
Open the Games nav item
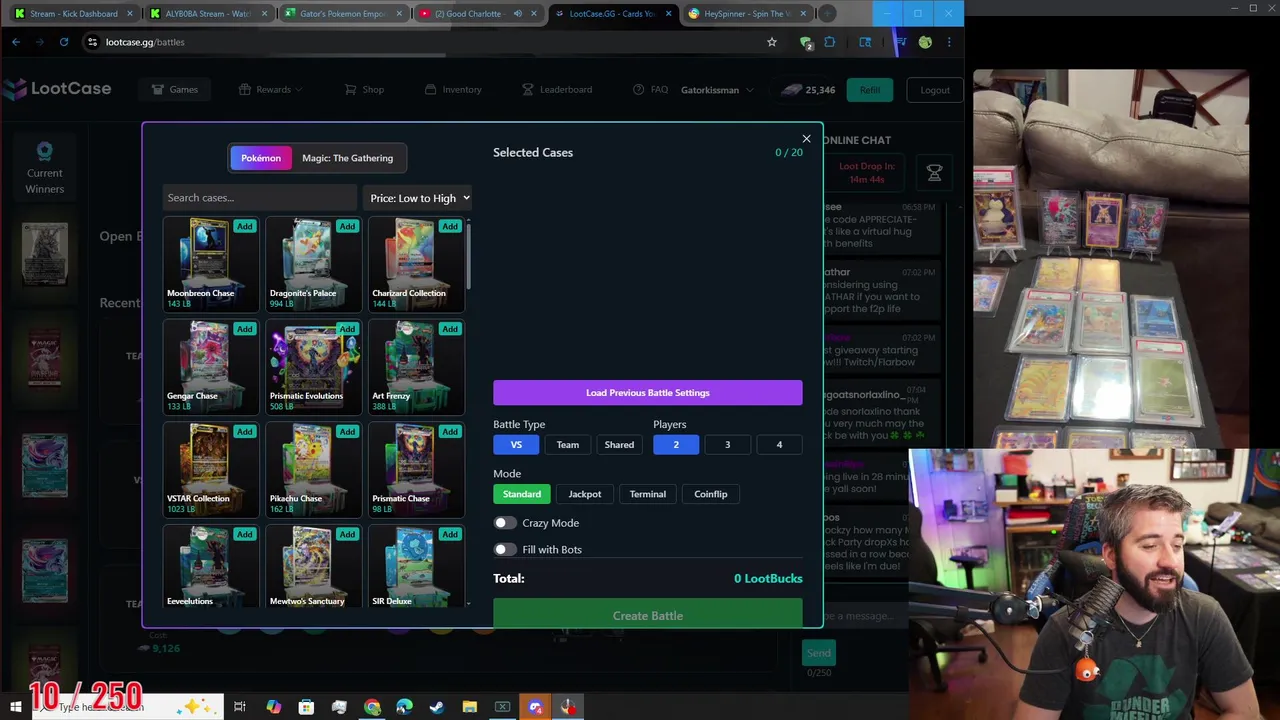[175, 90]
